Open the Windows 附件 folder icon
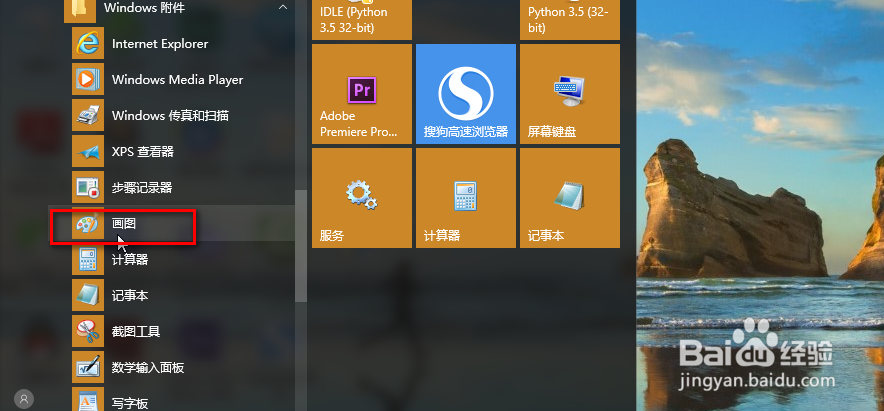The width and height of the screenshot is (884, 411). pos(79,9)
